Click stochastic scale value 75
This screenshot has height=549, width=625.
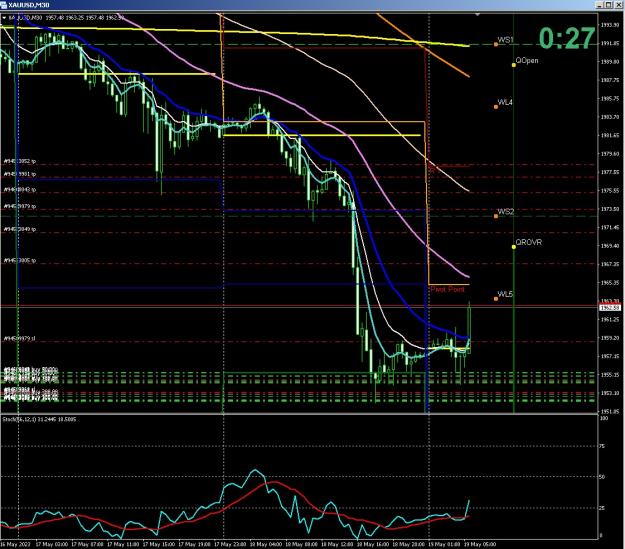point(603,446)
